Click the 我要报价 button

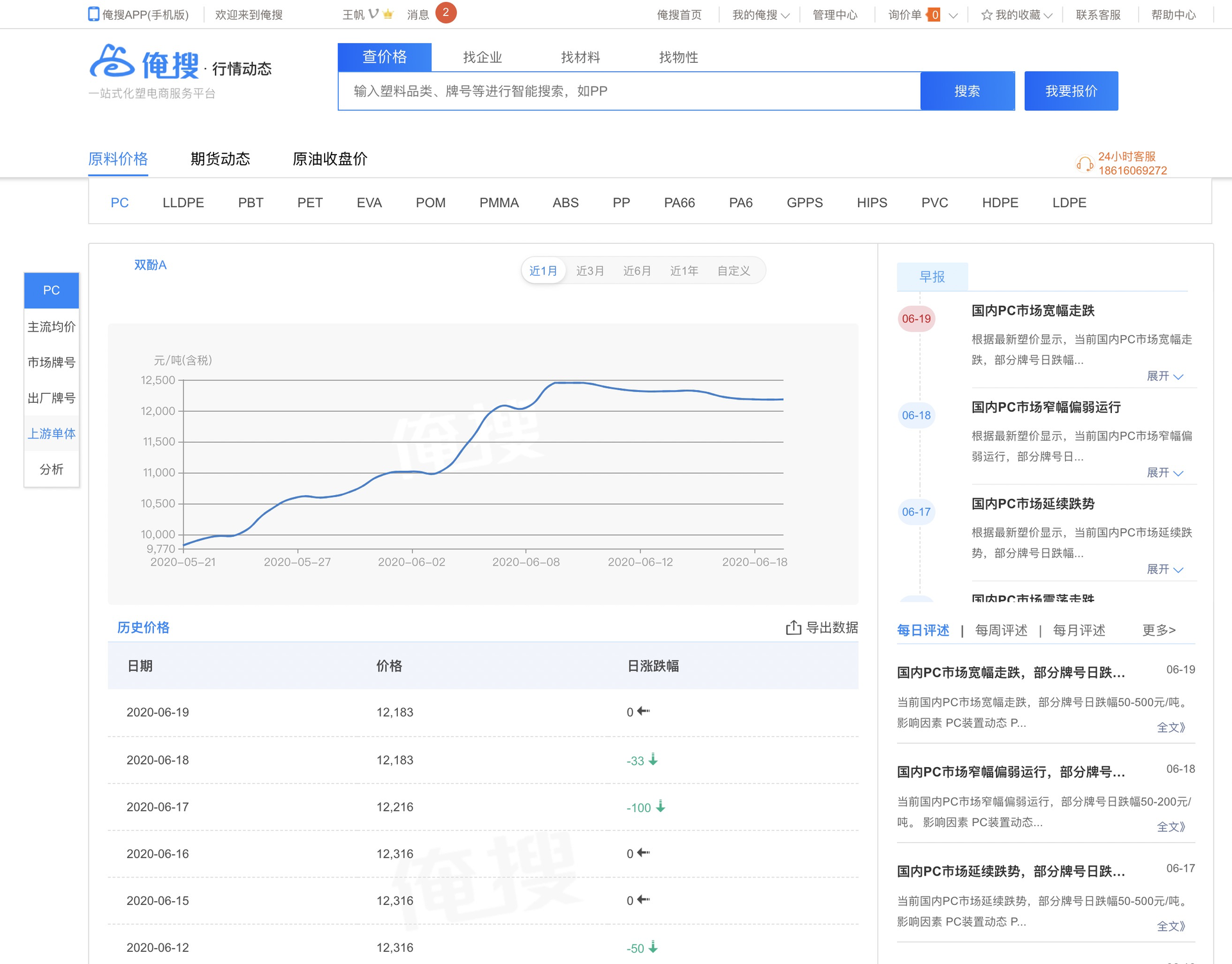pos(1070,91)
